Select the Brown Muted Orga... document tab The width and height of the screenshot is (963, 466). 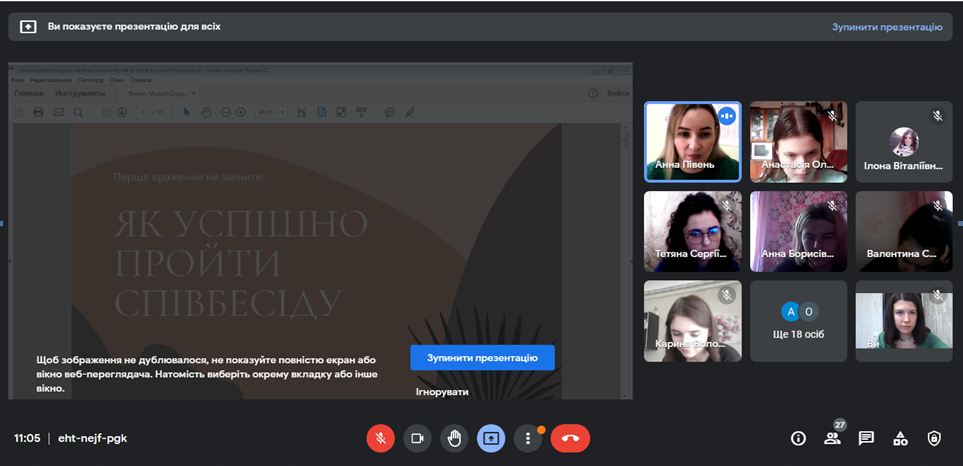157,94
